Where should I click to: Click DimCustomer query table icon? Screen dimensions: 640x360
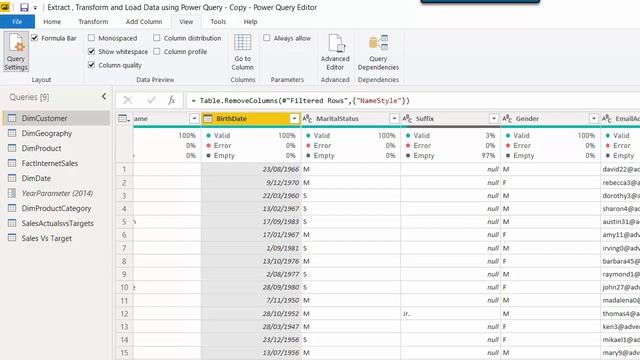pyautogui.click(x=12, y=118)
